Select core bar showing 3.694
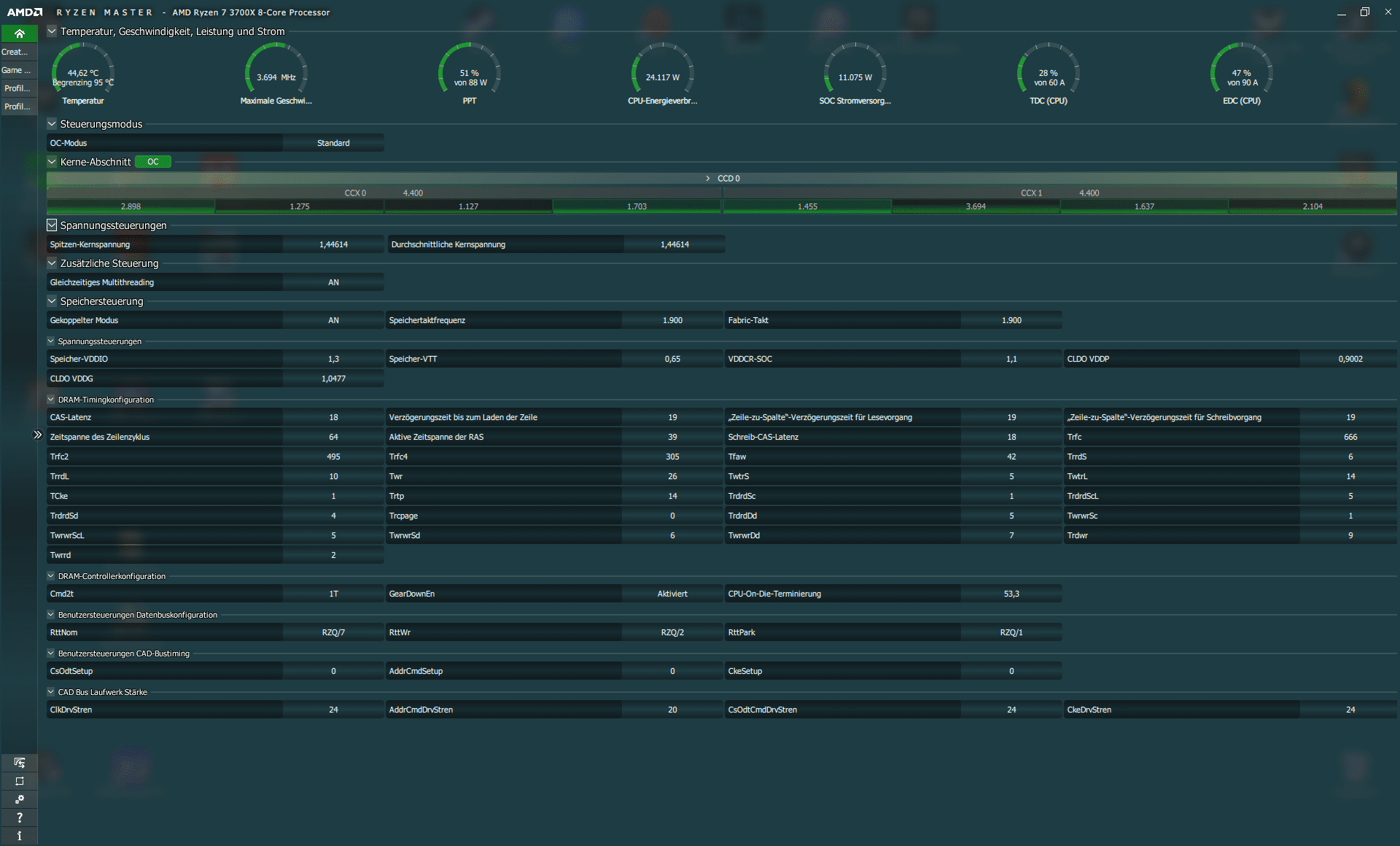 tap(976, 206)
